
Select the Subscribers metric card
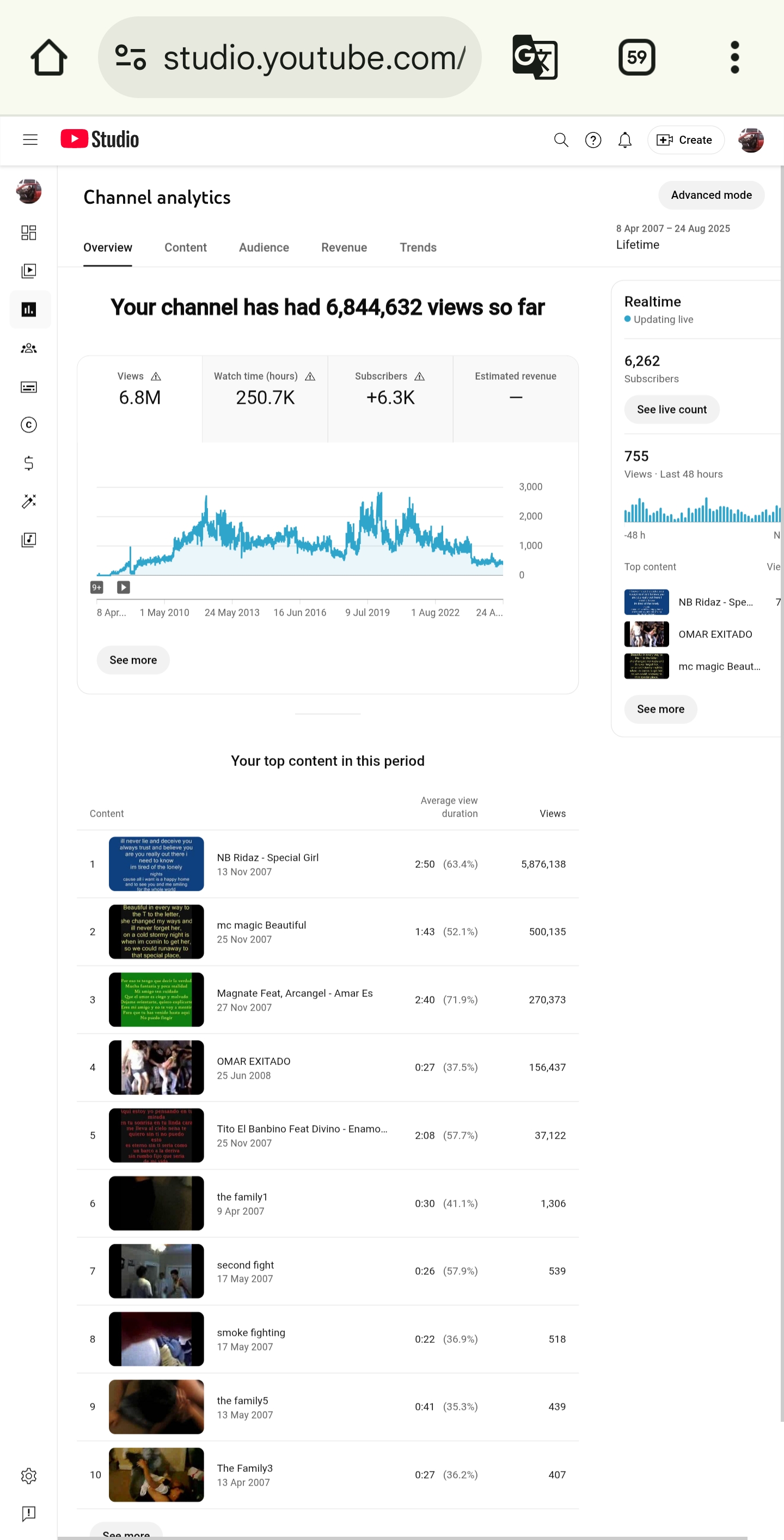coord(390,399)
